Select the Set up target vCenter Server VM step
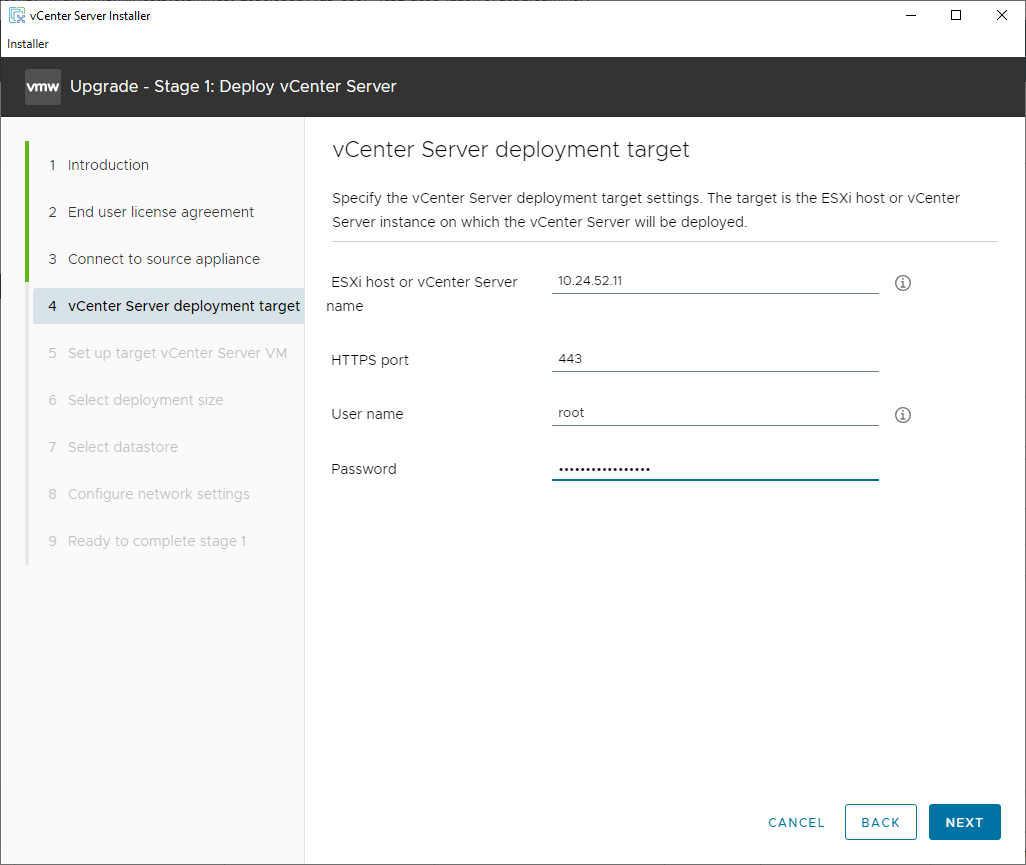The image size is (1026, 865). tap(177, 353)
